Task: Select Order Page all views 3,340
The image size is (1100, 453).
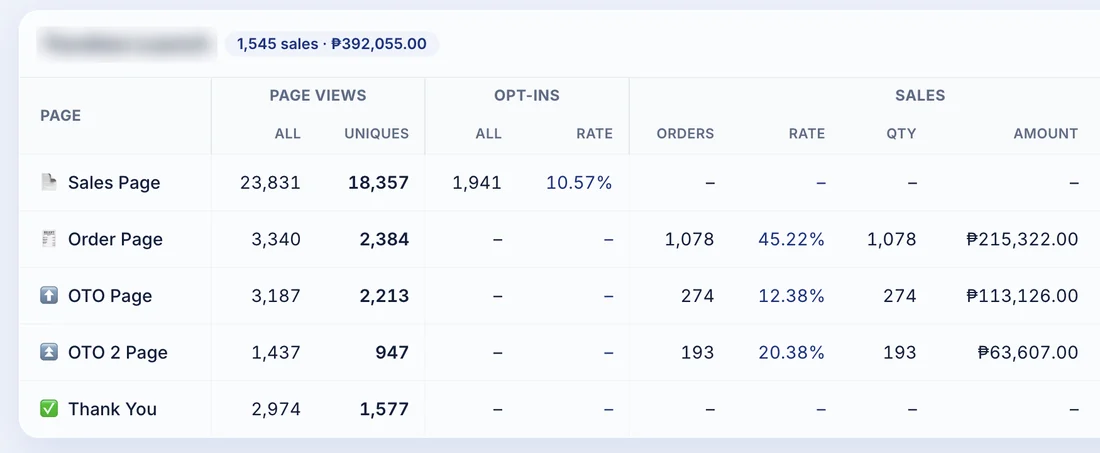Action: (276, 240)
